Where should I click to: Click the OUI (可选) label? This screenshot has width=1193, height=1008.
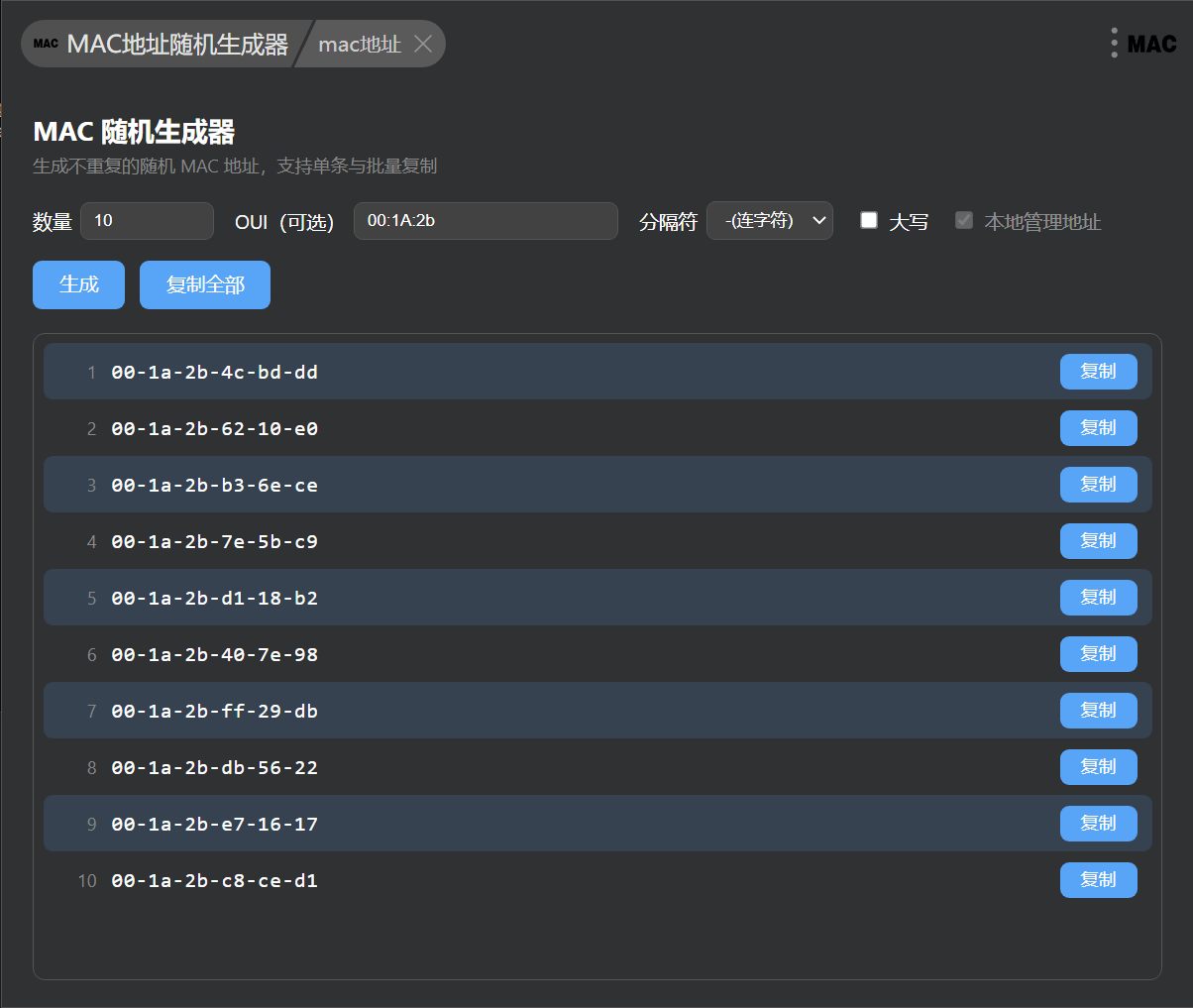coord(284,222)
